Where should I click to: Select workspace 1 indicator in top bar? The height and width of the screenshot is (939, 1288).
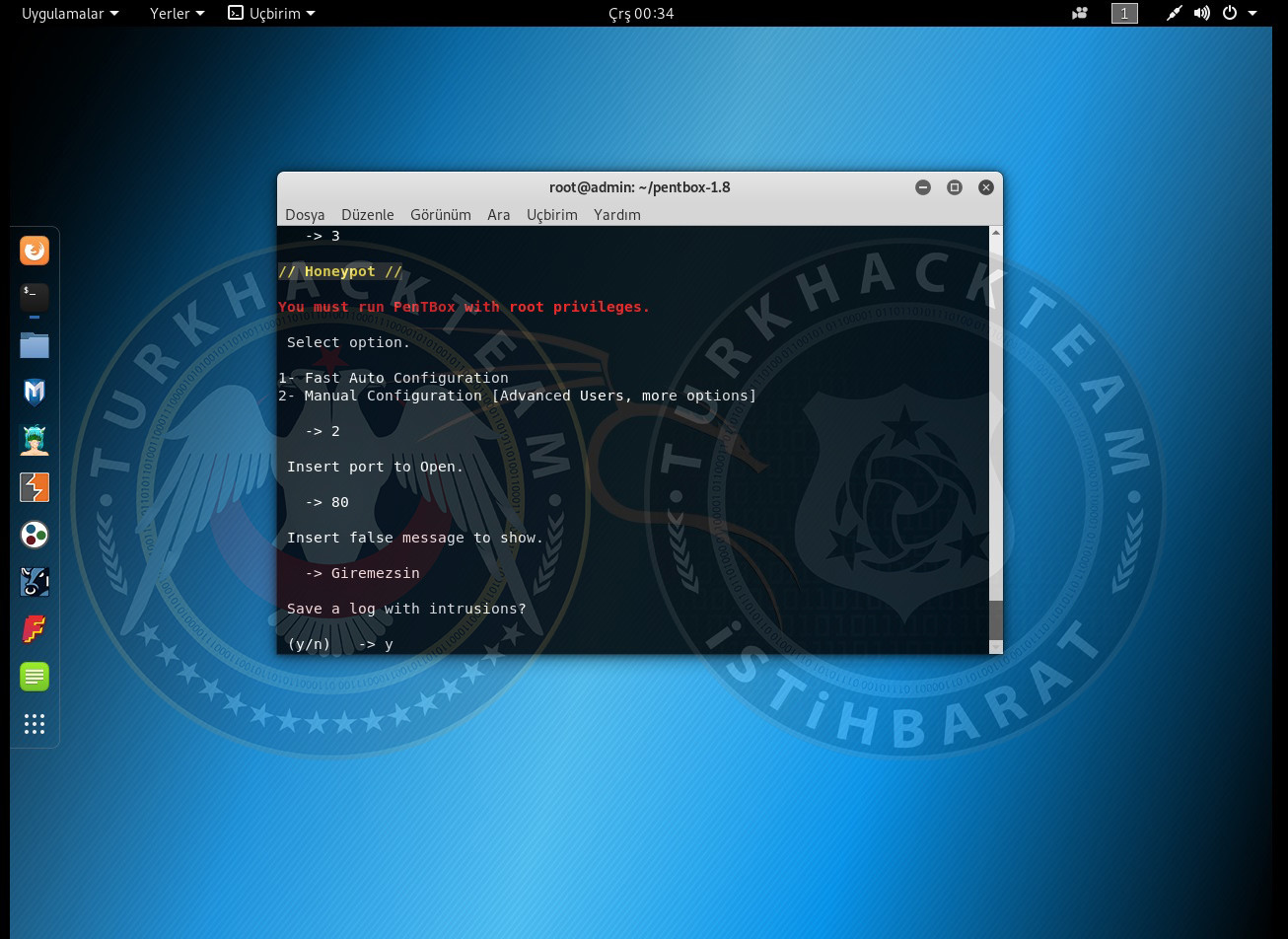coord(1124,13)
